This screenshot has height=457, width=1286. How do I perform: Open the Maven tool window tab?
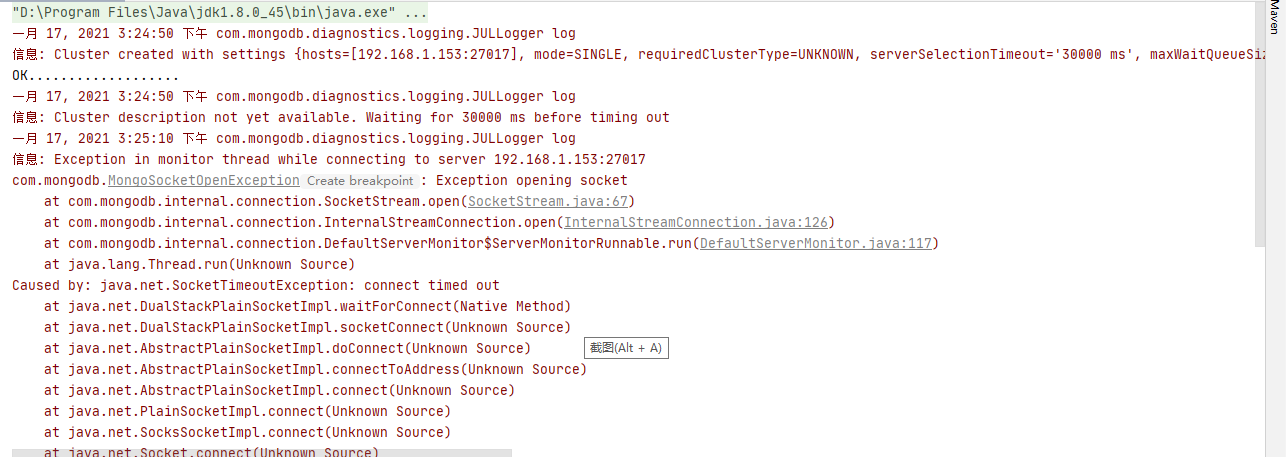click(x=1273, y=17)
